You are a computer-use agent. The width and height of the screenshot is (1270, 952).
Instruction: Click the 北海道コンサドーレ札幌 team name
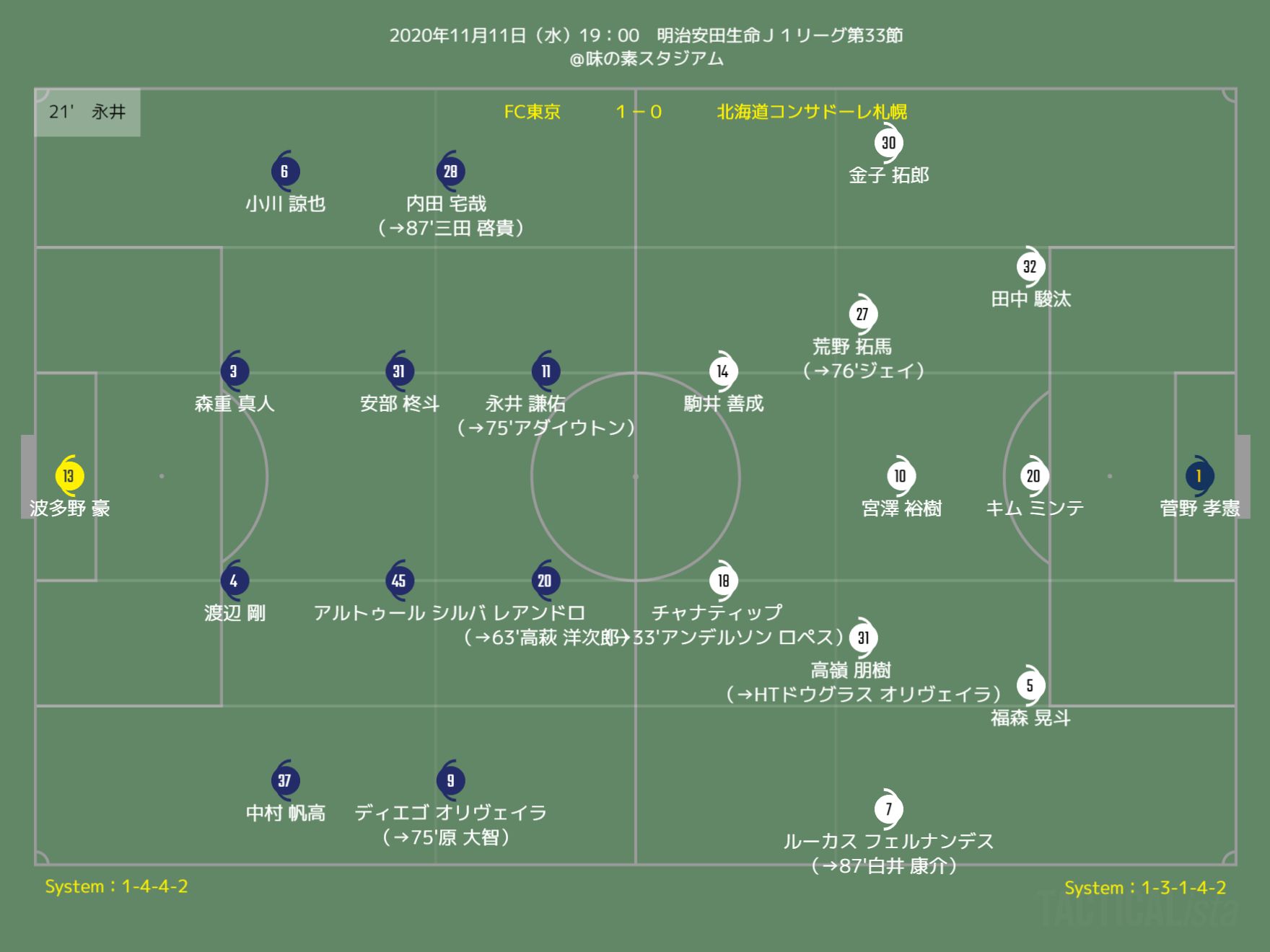(x=812, y=112)
